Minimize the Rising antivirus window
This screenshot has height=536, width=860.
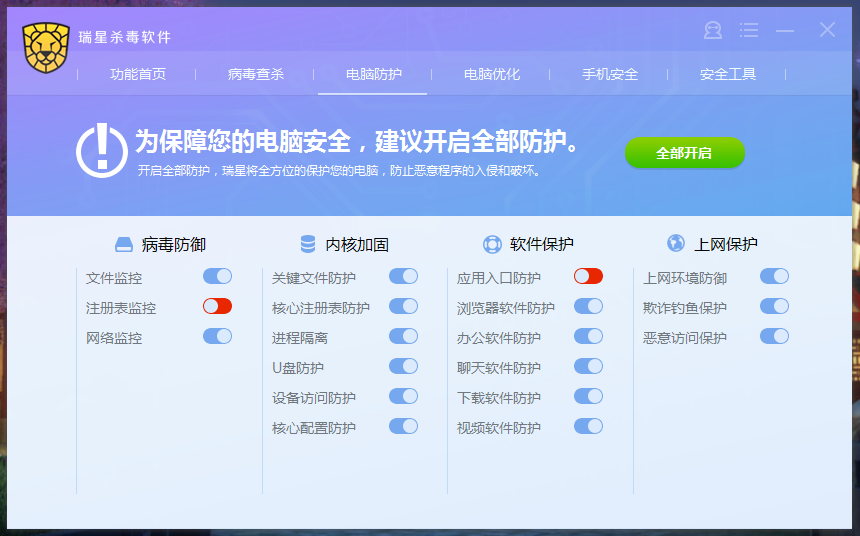[785, 30]
